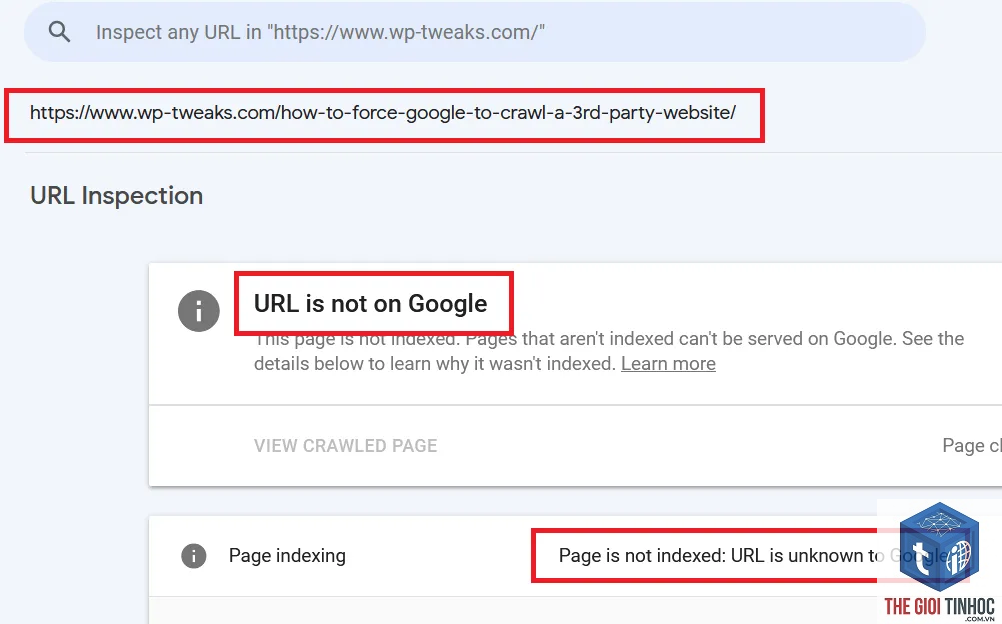Click the info icon beside "URL is not on Google"
1002x624 pixels.
coord(199,311)
